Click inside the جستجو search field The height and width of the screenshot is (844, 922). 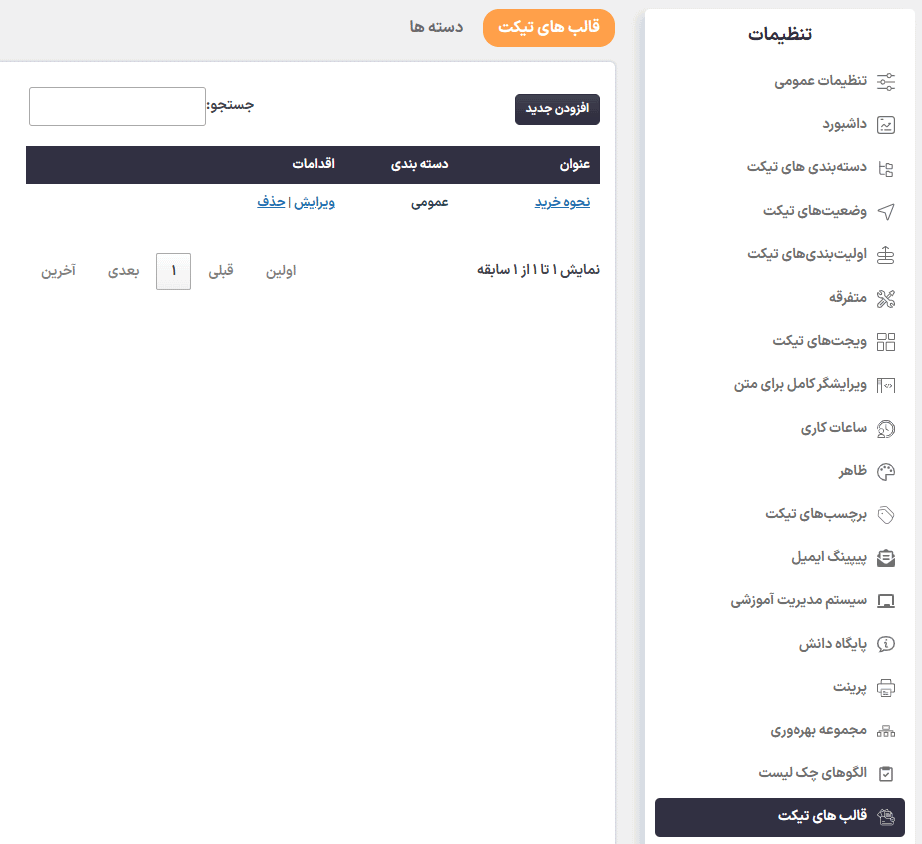[116, 106]
